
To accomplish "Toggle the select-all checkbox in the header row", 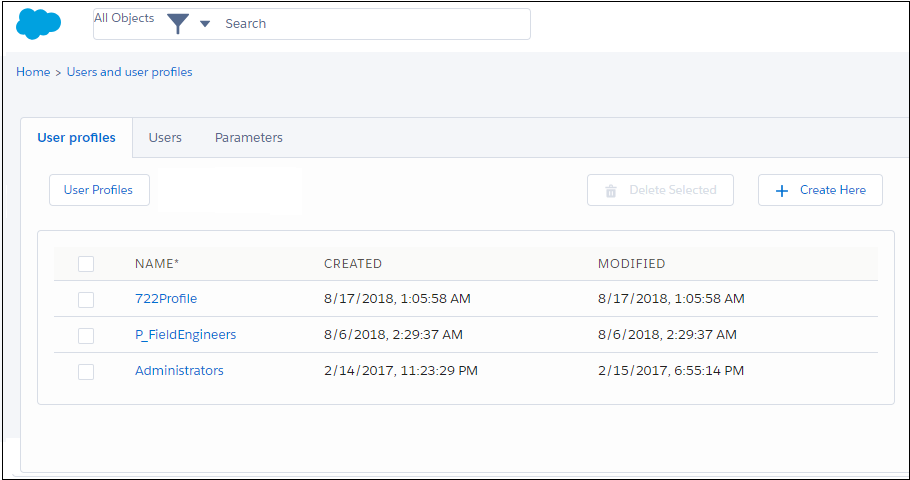I will tap(86, 264).
